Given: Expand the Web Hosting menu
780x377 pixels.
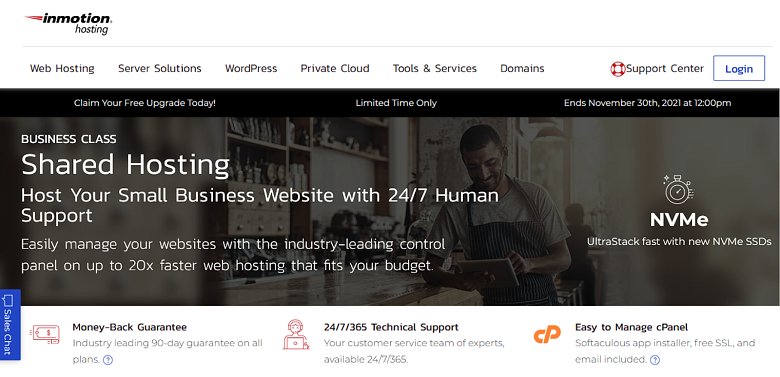Looking at the screenshot, I should (62, 69).
